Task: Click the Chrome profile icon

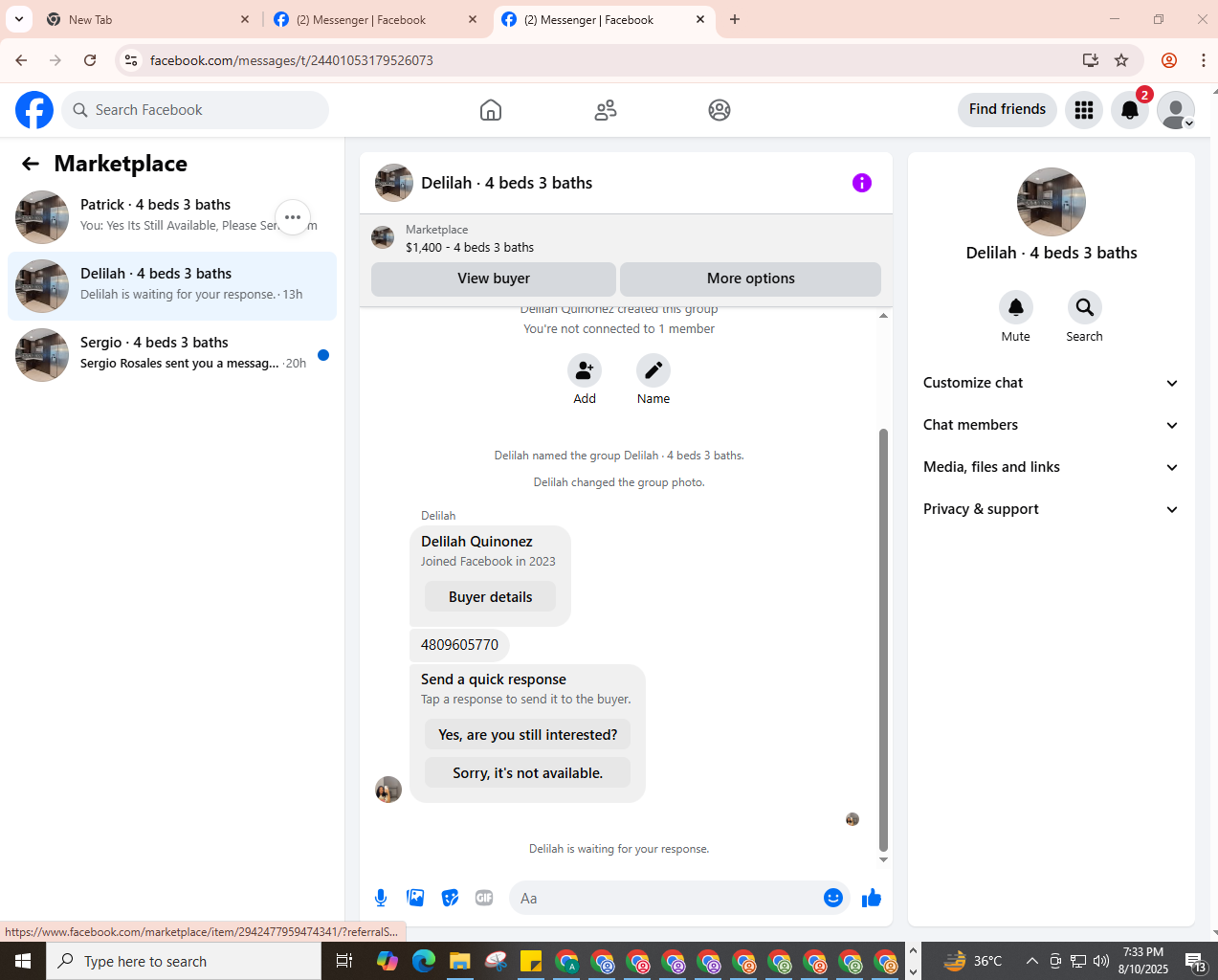Action: point(1169,60)
